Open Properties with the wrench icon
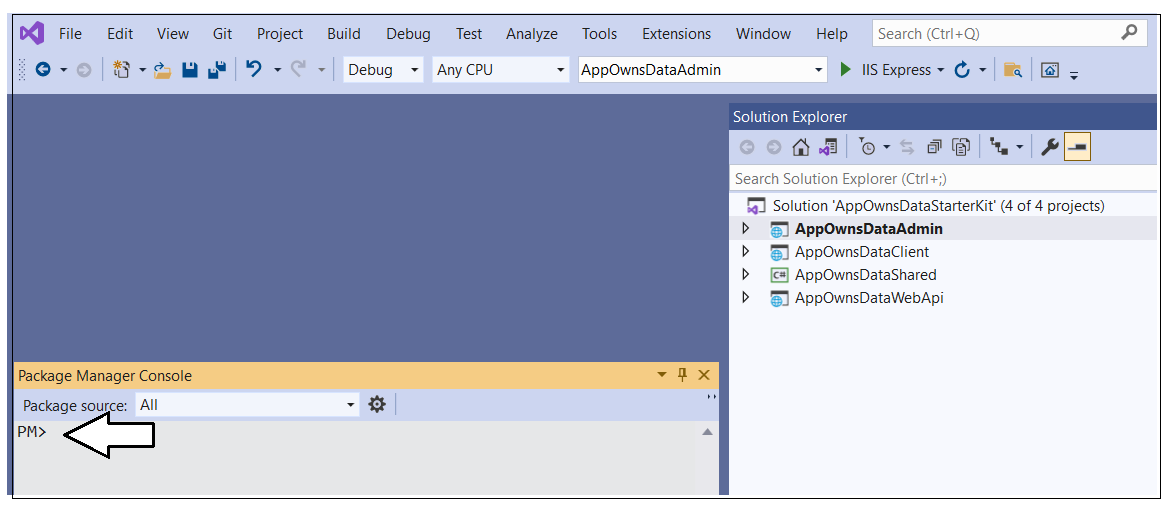The image size is (1176, 517). (1050, 147)
